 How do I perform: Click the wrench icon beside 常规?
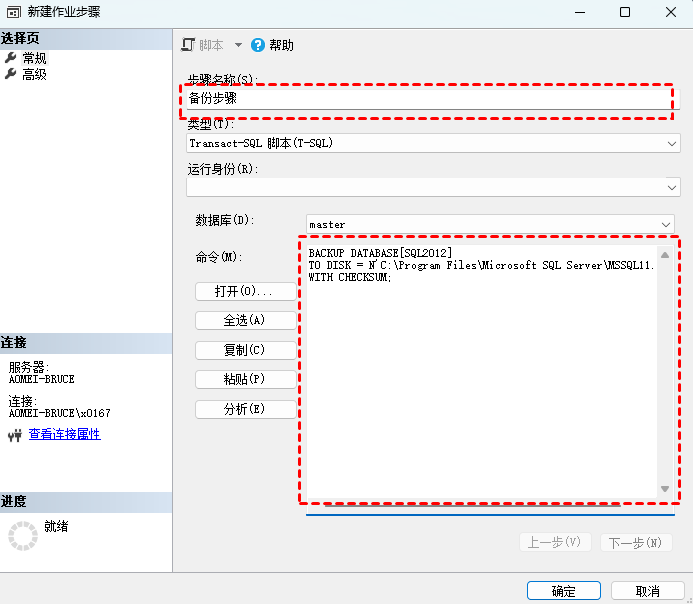point(11,57)
